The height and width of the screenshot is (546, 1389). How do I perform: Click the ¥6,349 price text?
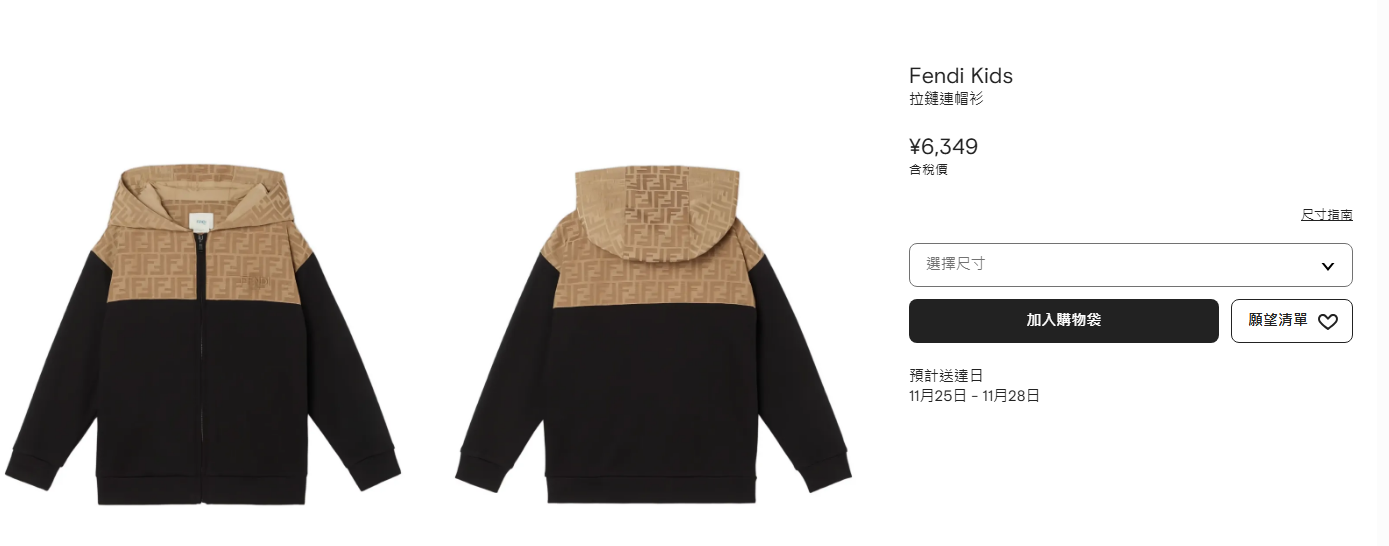tap(943, 147)
